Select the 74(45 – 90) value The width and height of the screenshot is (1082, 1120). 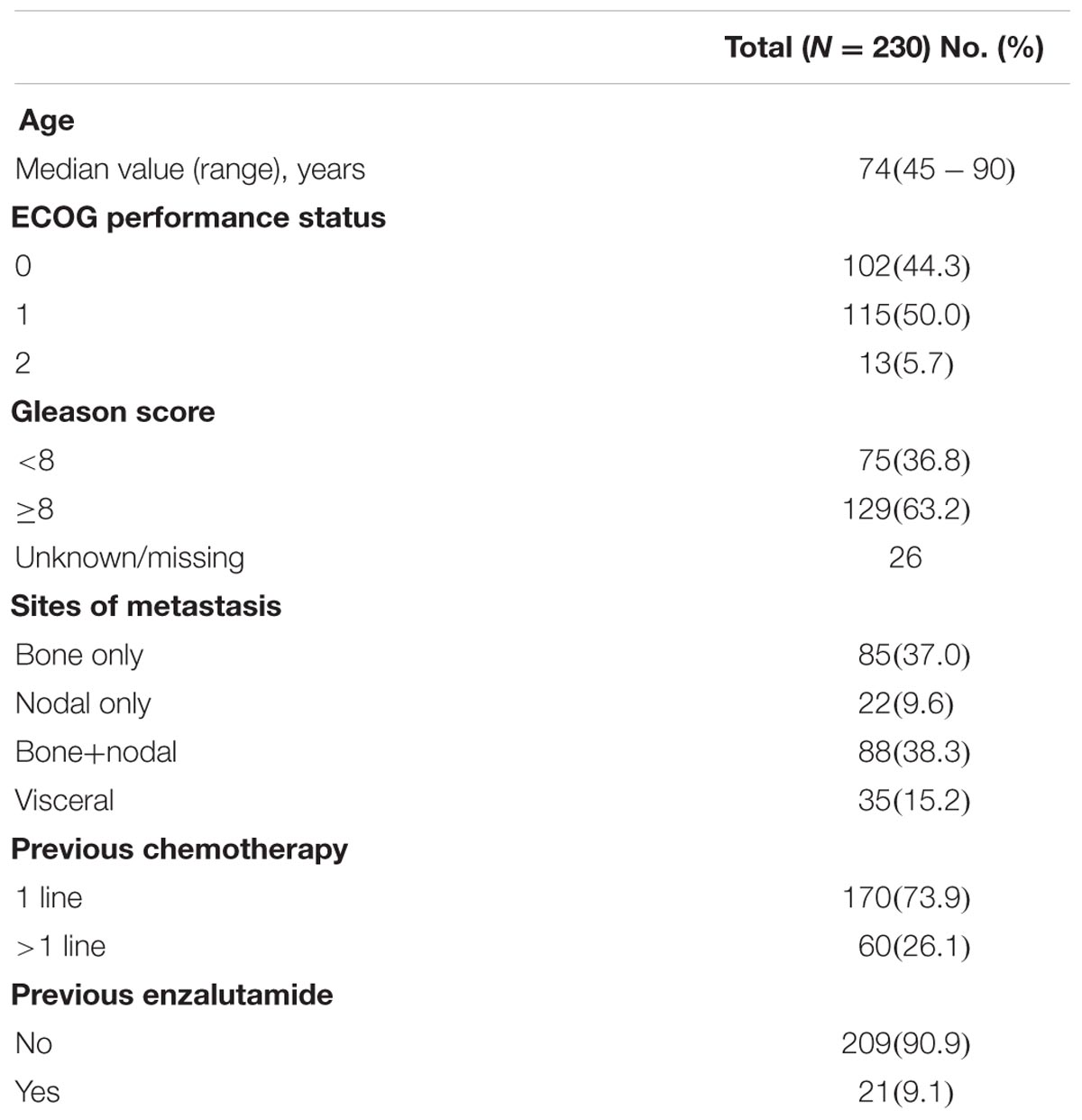[x=937, y=169]
